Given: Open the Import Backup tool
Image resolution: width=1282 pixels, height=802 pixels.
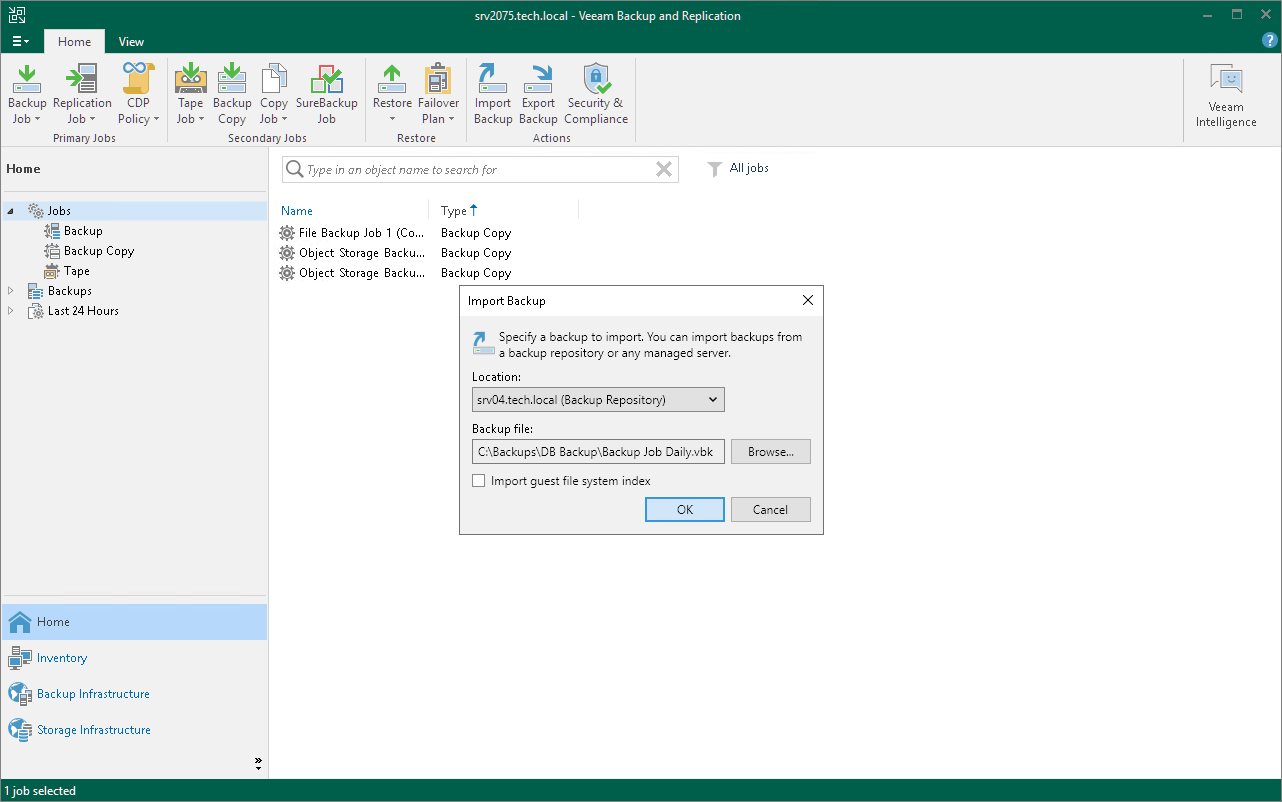Looking at the screenshot, I should coord(492,92).
